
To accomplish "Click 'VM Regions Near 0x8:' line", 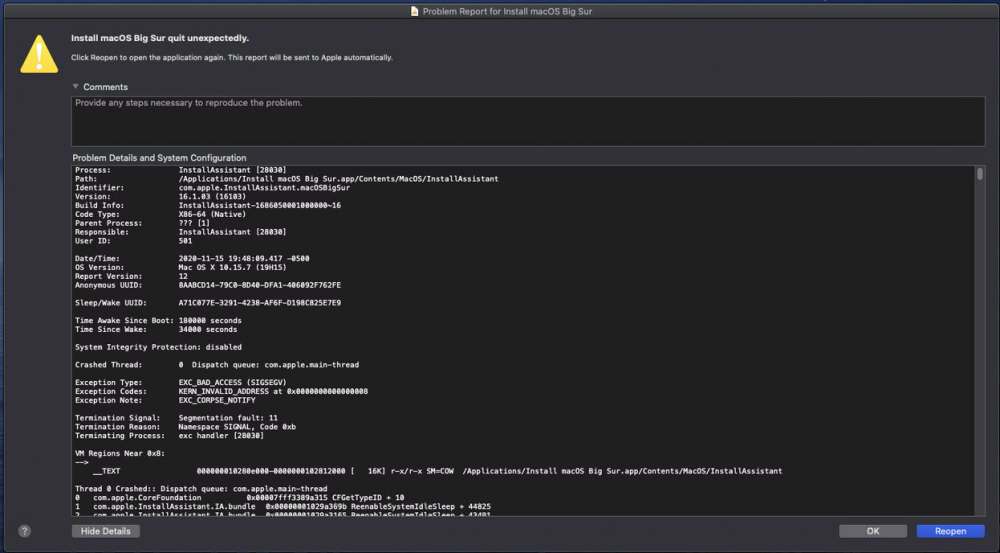I will 120,453.
